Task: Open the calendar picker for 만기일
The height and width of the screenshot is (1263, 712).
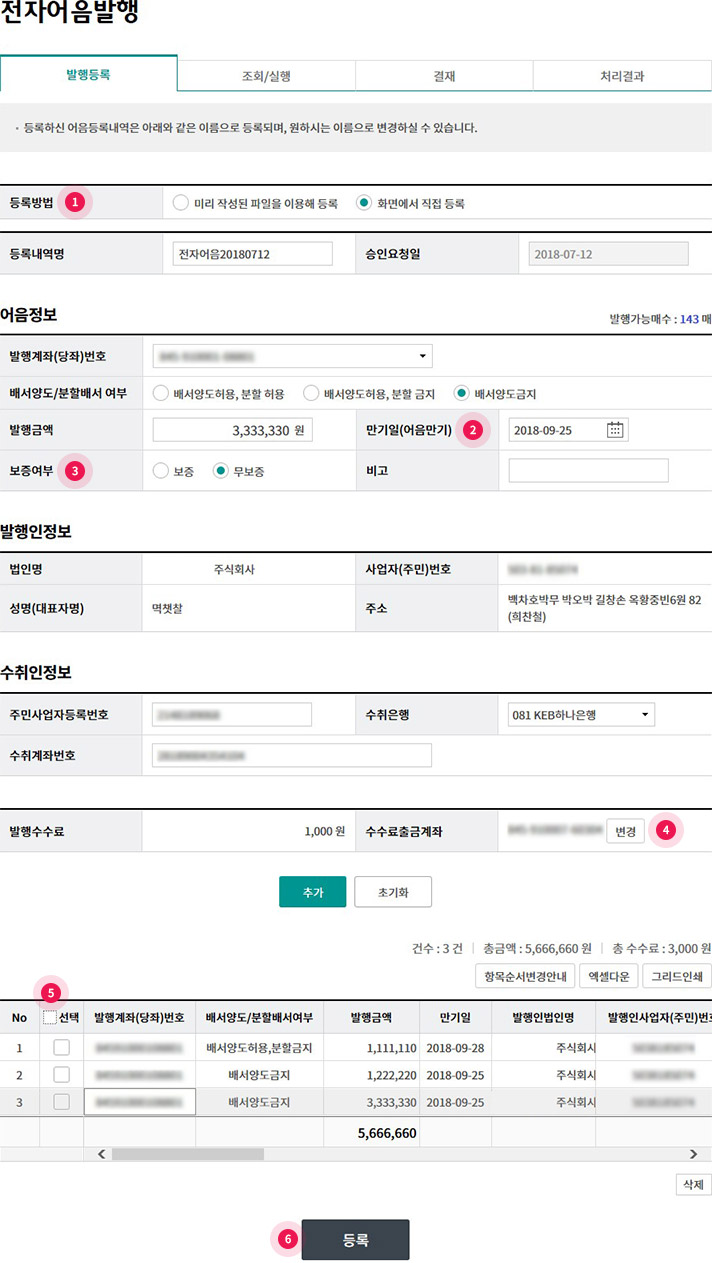Action: point(615,430)
